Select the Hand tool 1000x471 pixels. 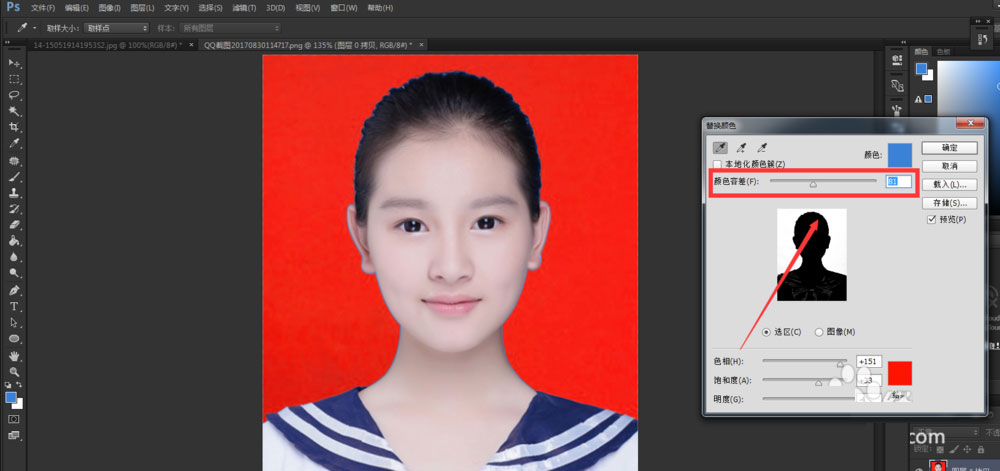pyautogui.click(x=14, y=355)
